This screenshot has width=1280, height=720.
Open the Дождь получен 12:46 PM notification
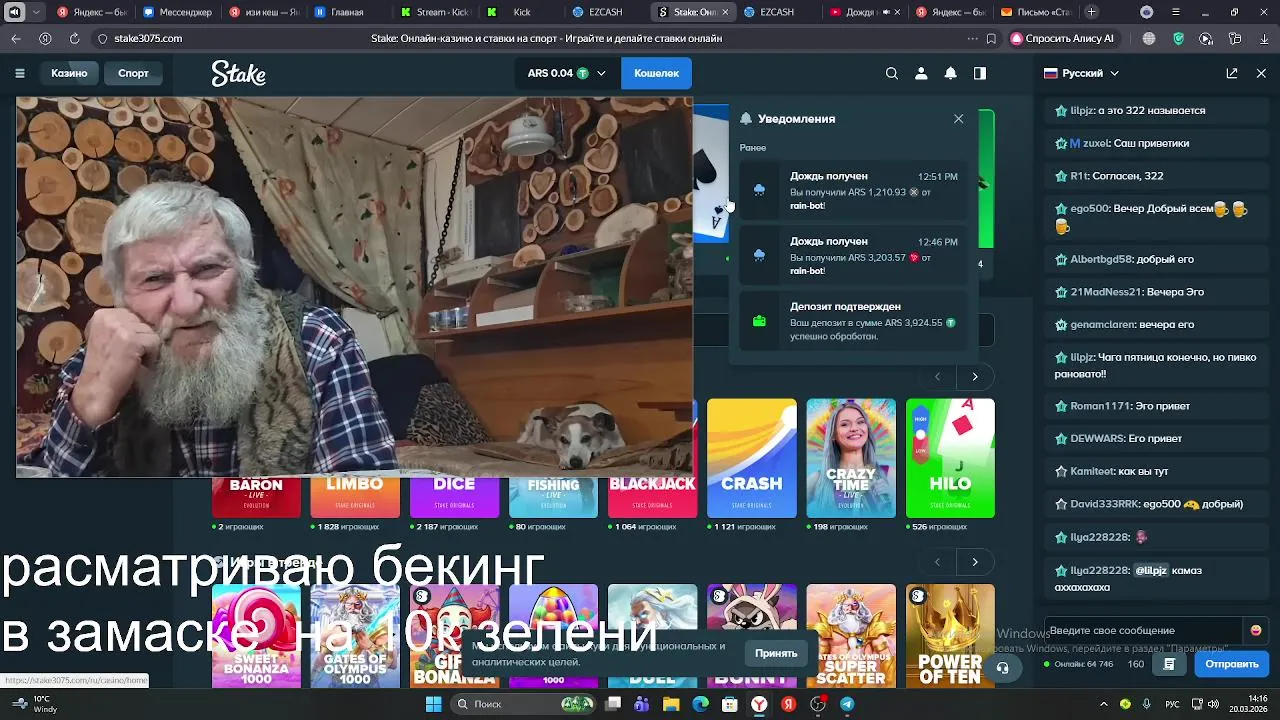click(x=853, y=255)
